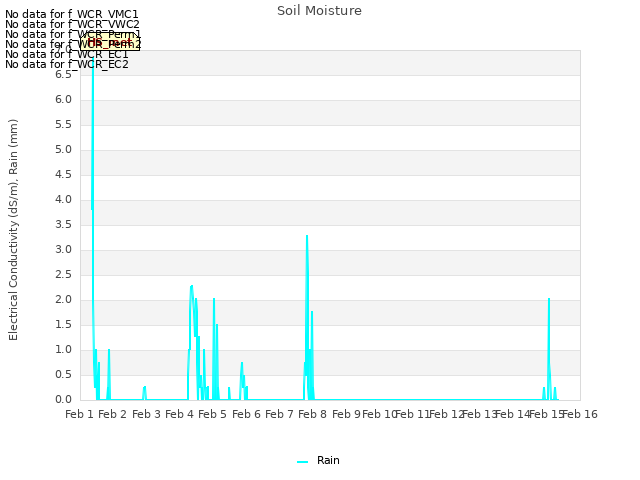Click the 5.0 y-axis tick label
This screenshot has width=640, height=480.
pyautogui.click(x=63, y=149)
